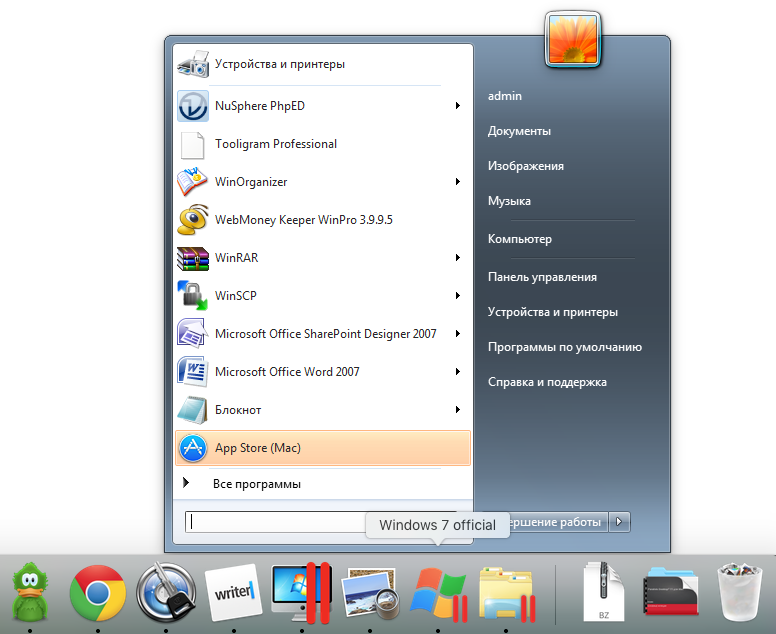Image resolution: width=776 pixels, height=634 pixels.
Task: Click the WinOrganizer book icon
Action: coord(192,182)
